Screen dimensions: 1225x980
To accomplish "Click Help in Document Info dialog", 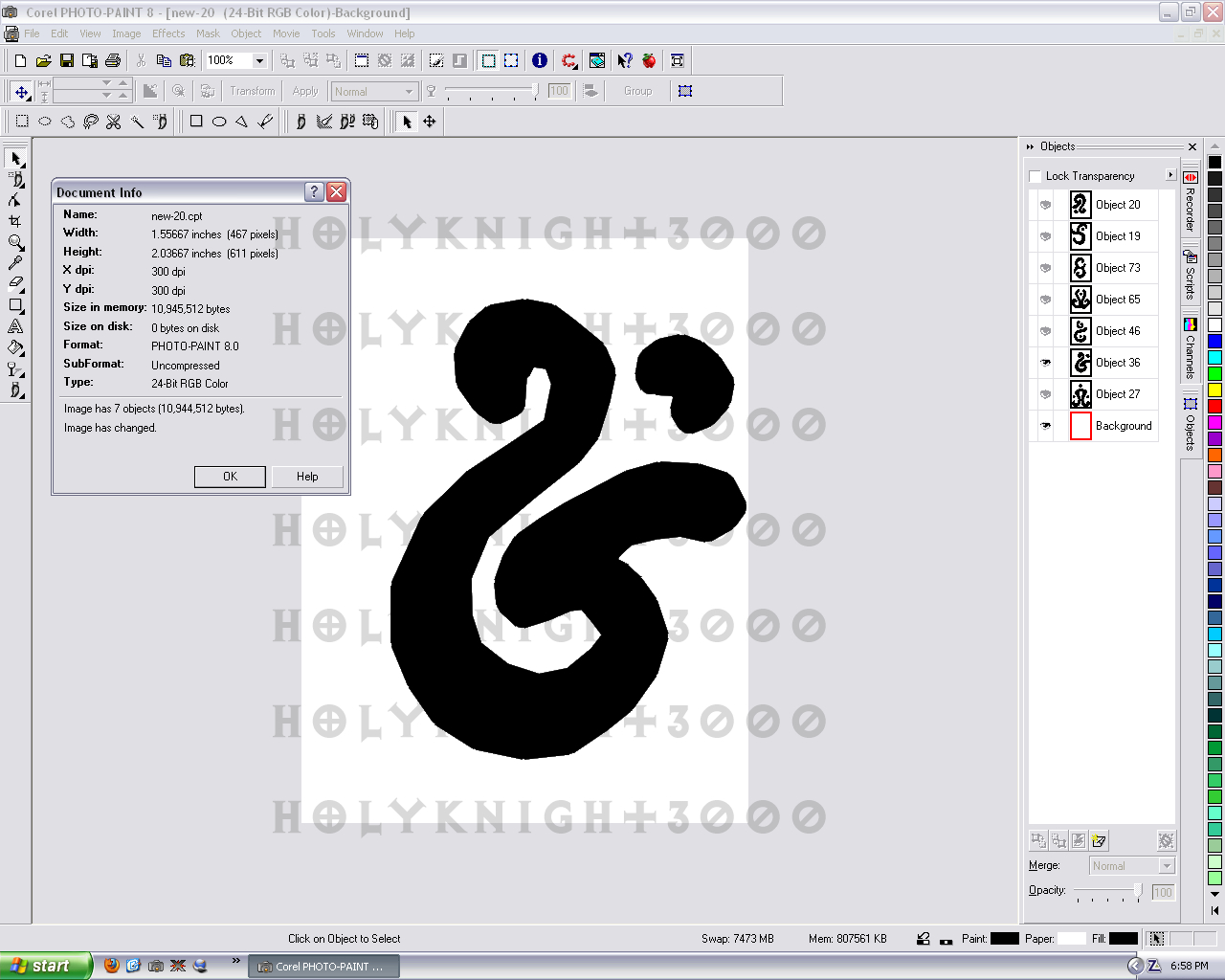I will click(x=307, y=477).
